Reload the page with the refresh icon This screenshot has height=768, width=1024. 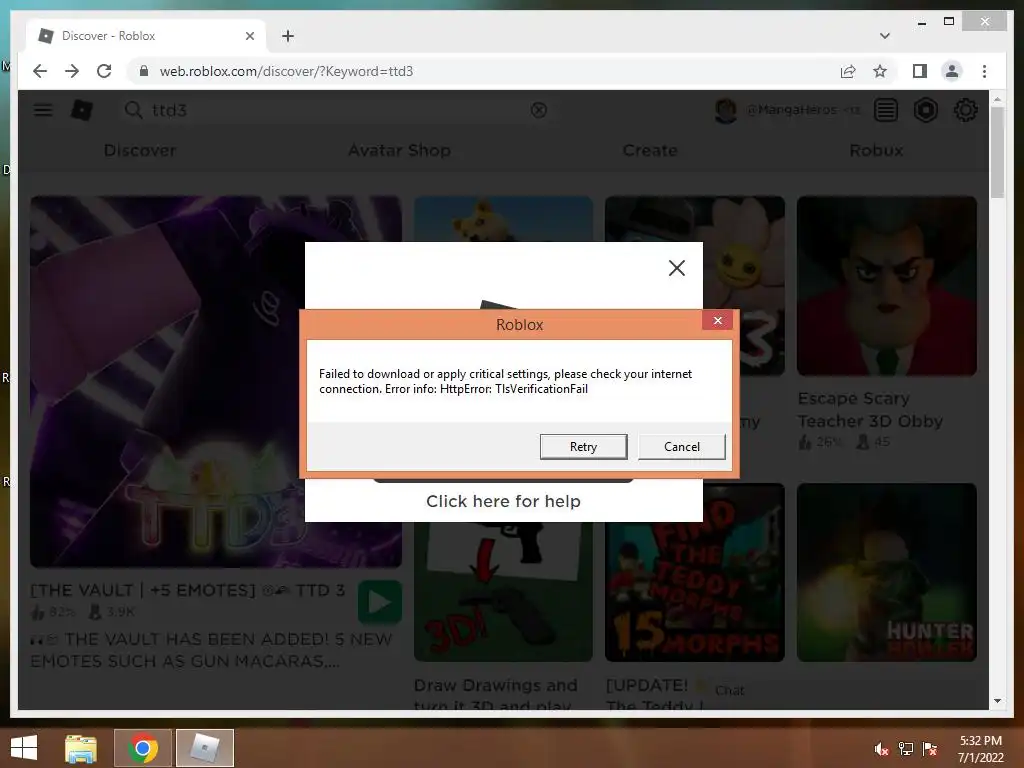click(x=104, y=71)
